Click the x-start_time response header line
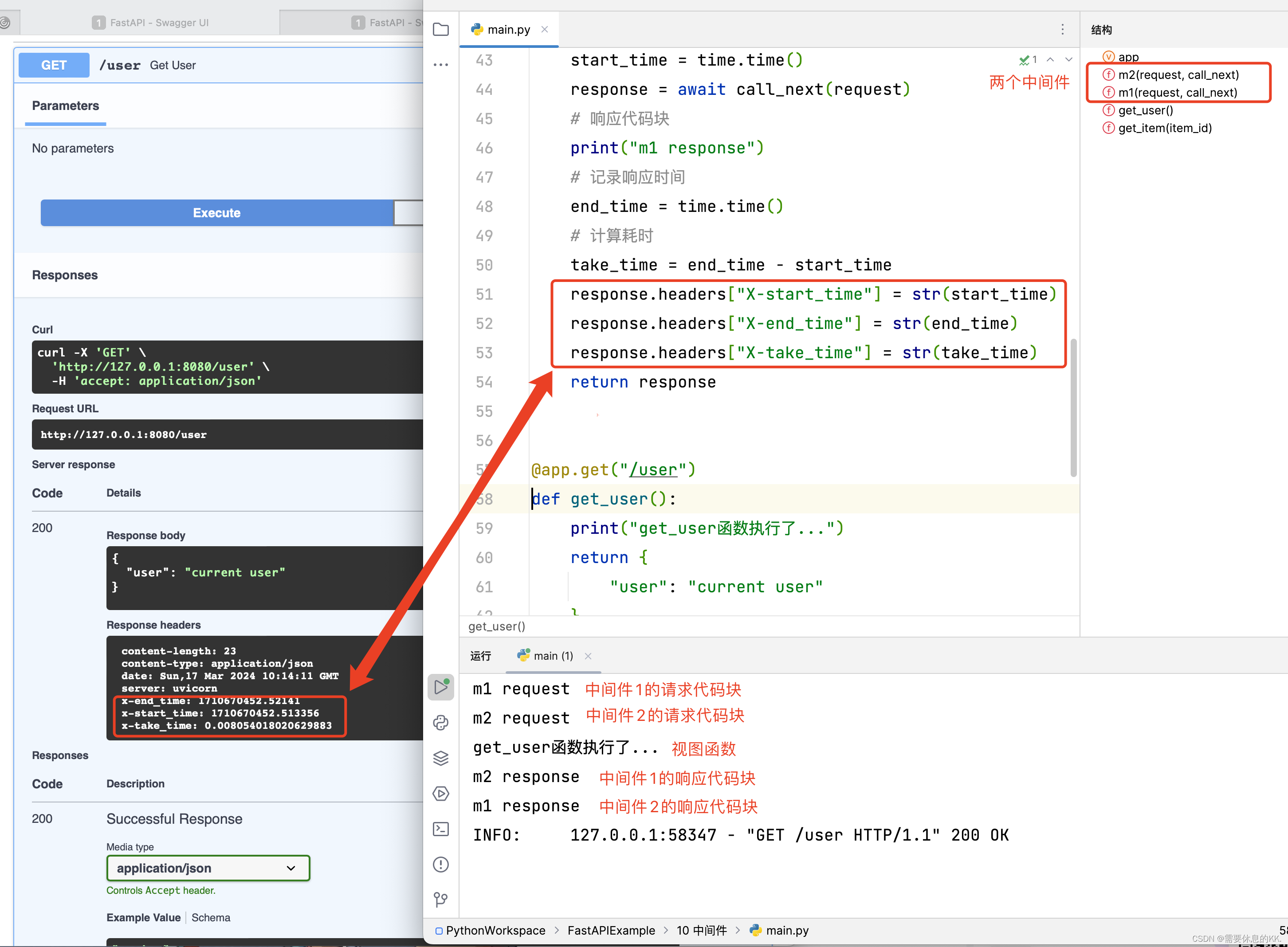Image resolution: width=1288 pixels, height=947 pixels. 220,713
